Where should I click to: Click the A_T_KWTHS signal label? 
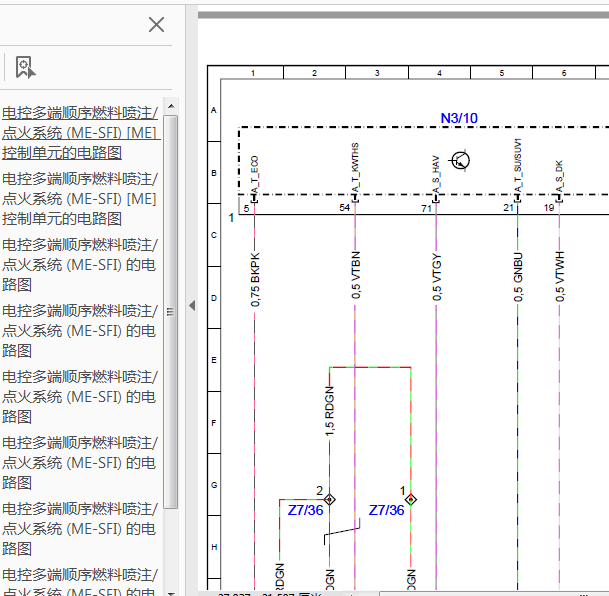[355, 168]
